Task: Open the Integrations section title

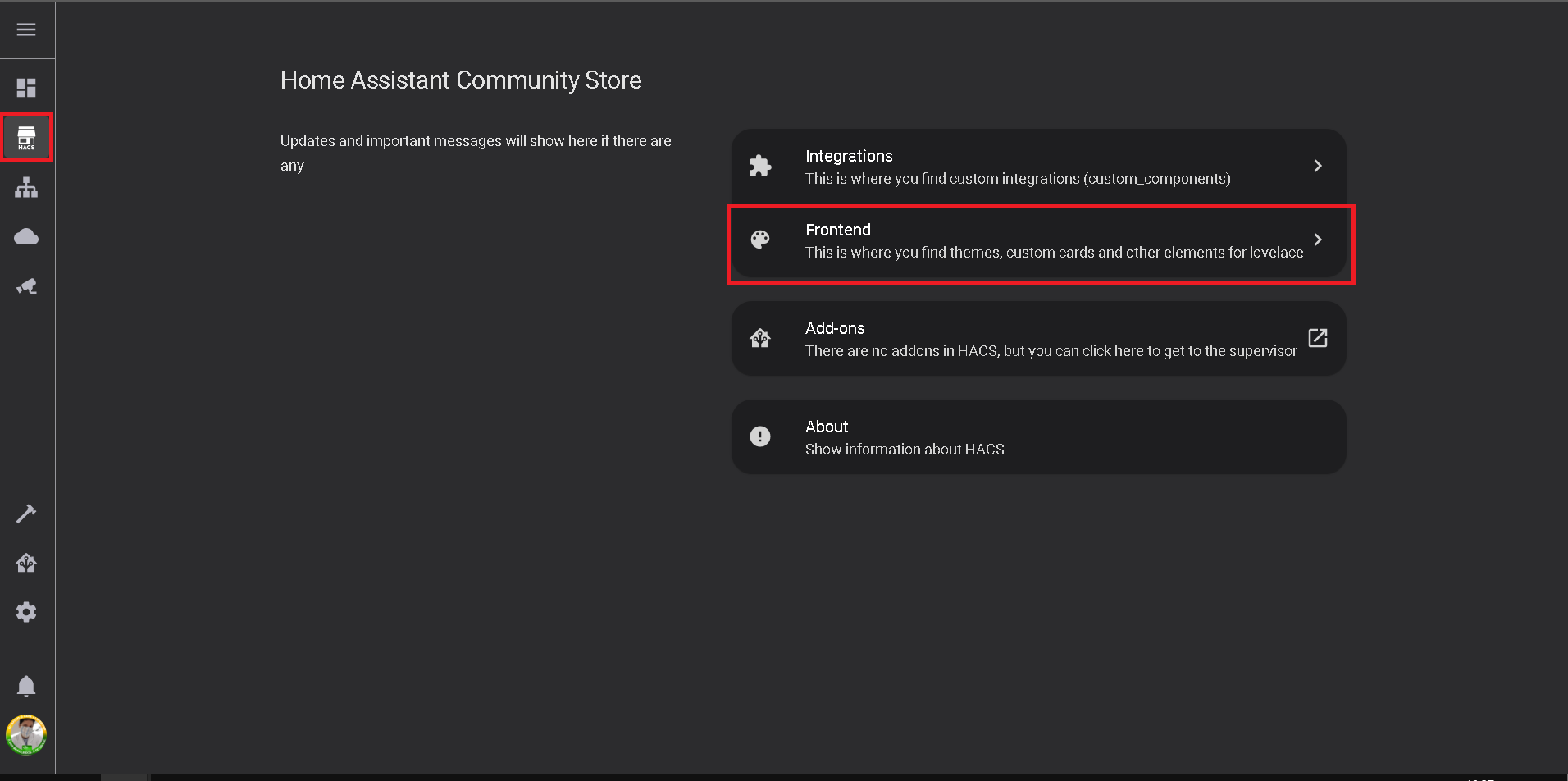Action: 849,156
